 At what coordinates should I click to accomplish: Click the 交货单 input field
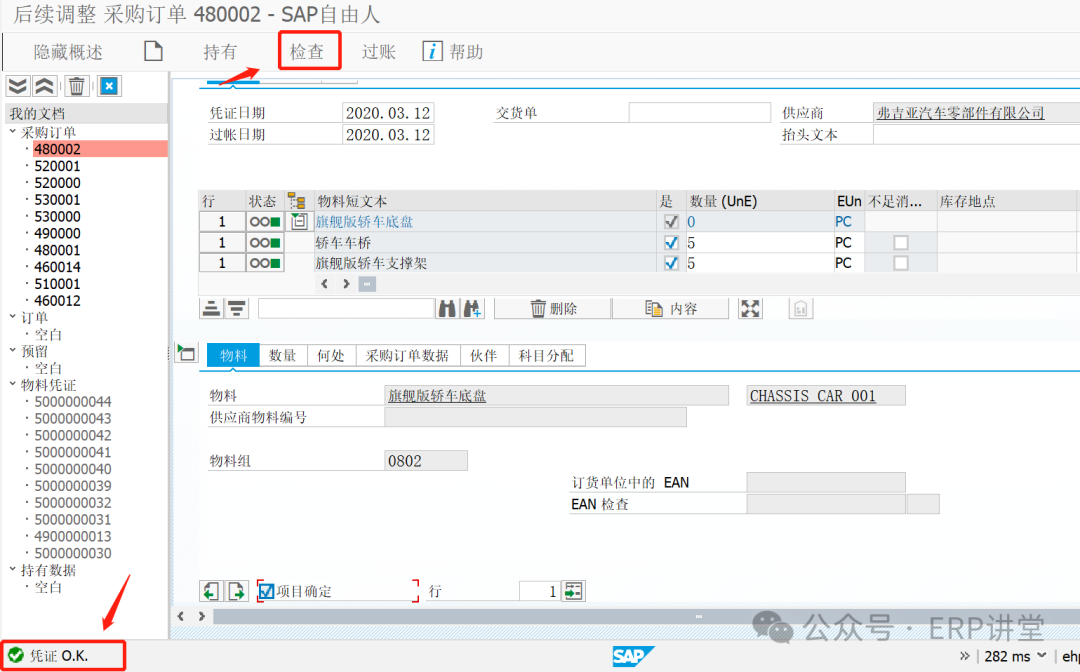[x=699, y=113]
